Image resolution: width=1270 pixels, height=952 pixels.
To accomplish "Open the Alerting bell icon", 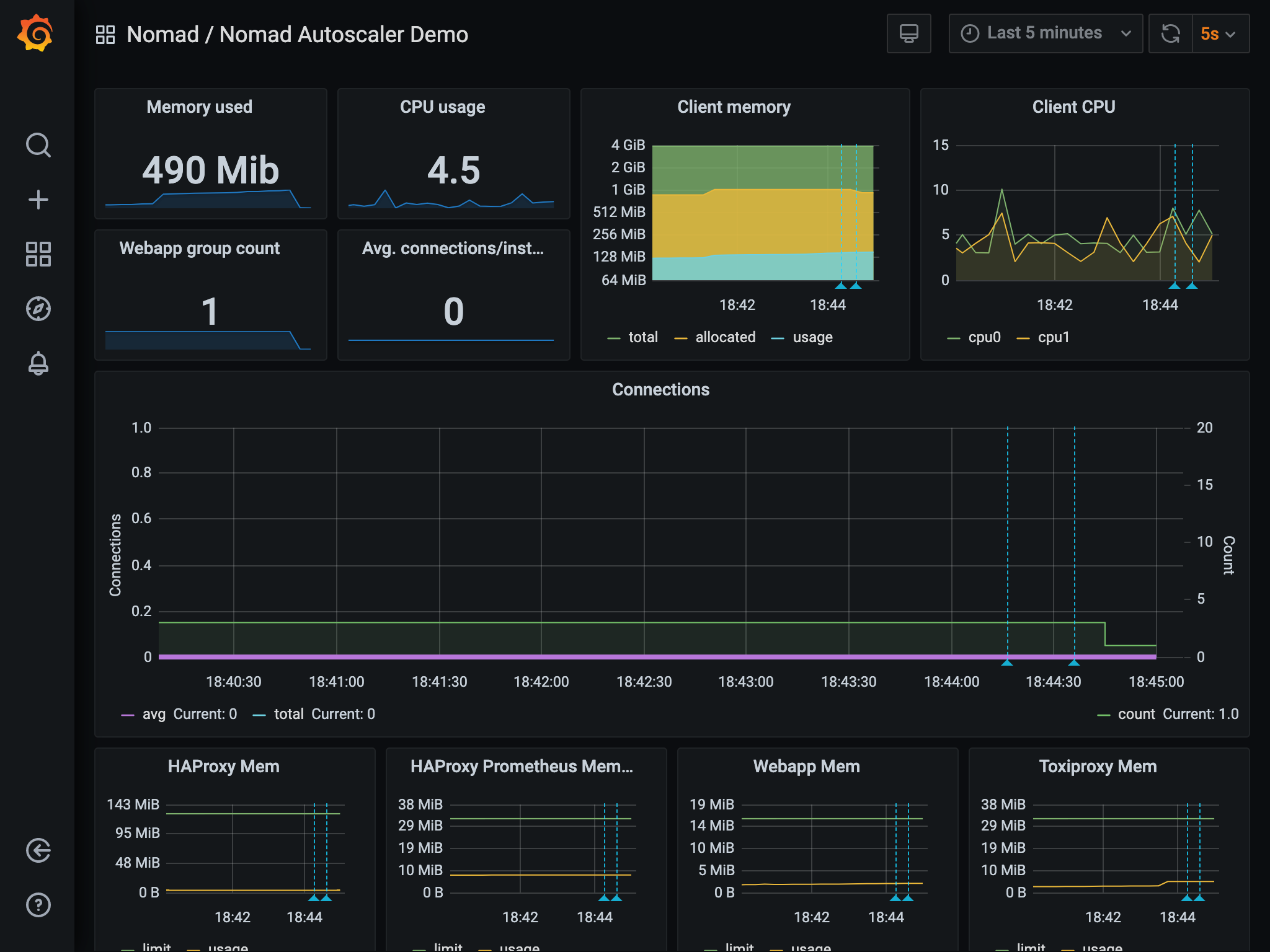I will [38, 363].
